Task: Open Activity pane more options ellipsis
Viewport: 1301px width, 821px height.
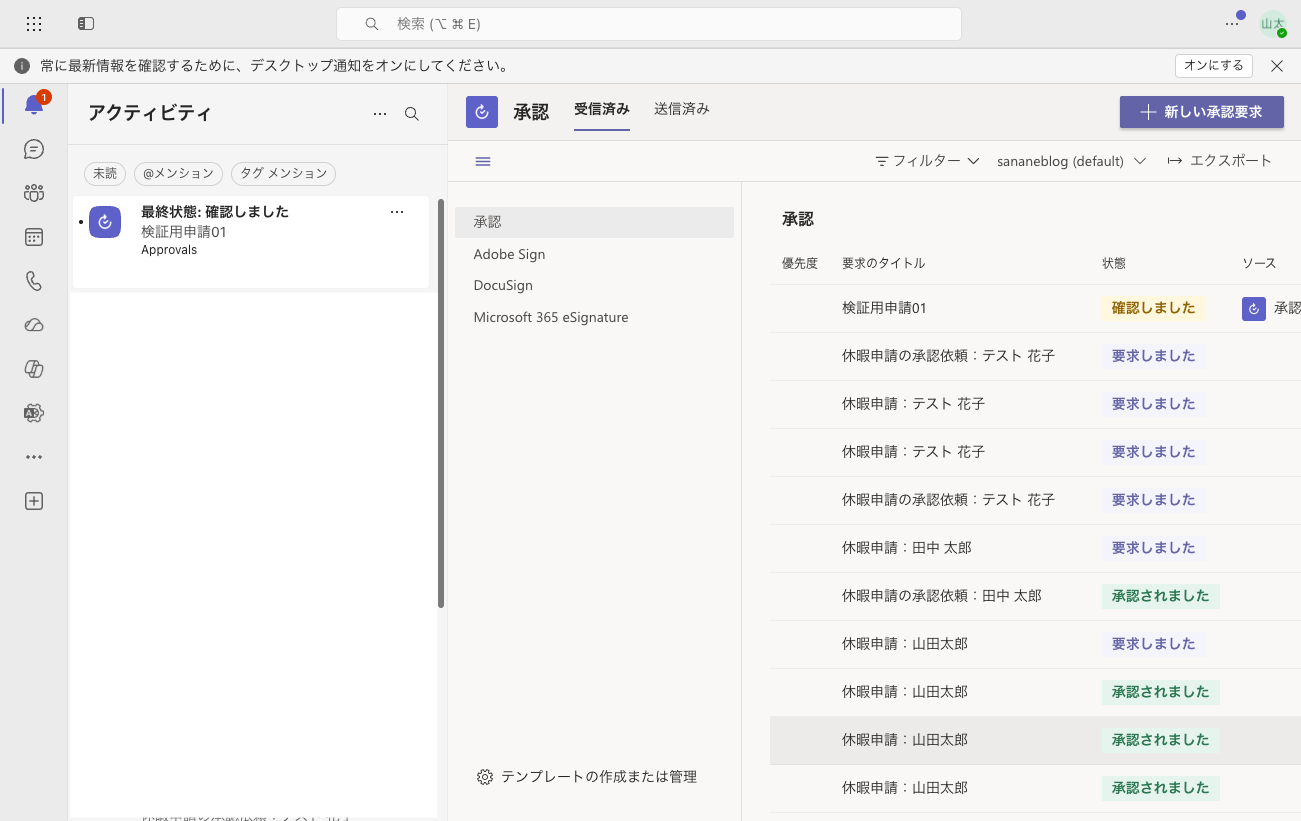Action: click(380, 114)
